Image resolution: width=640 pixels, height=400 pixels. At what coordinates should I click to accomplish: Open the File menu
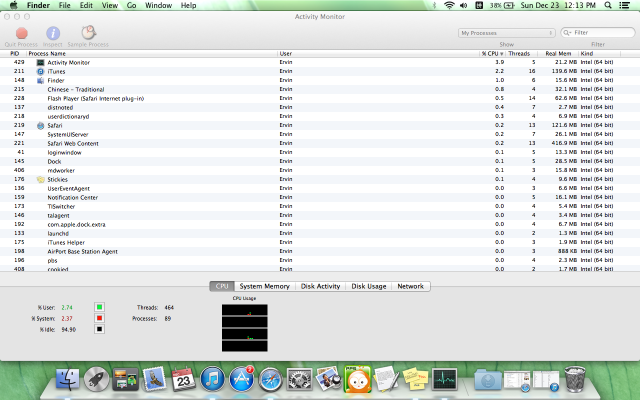pos(64,5)
